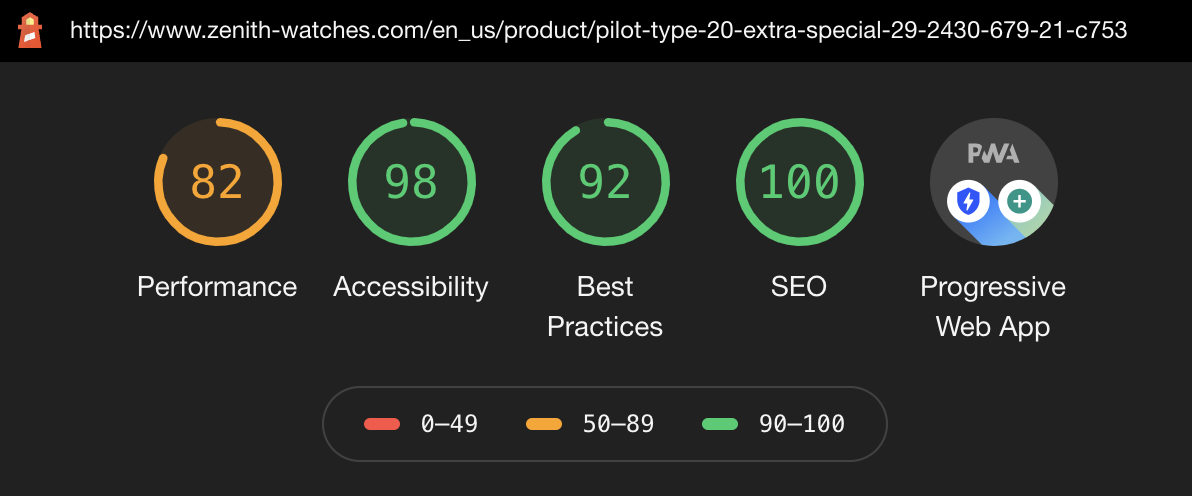Jump to the Accessibility label

(x=411, y=287)
